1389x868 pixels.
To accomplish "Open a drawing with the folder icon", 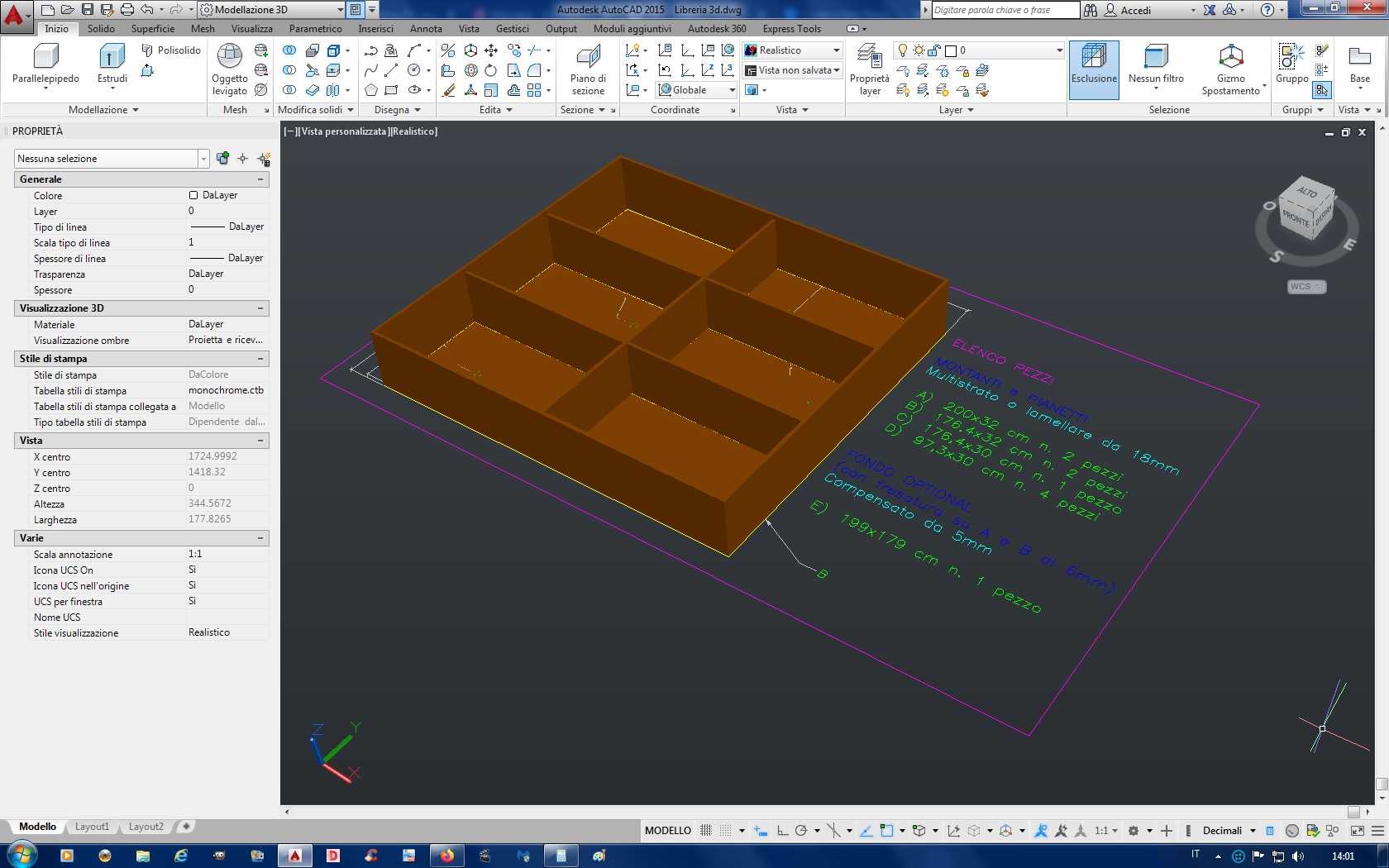I will 68,10.
